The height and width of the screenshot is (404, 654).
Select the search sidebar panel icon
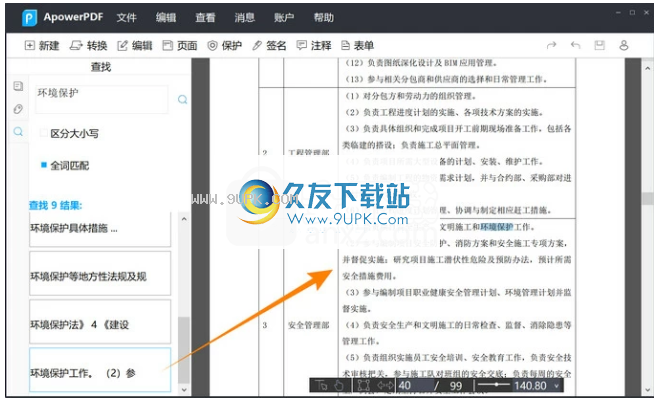pyautogui.click(x=18, y=132)
